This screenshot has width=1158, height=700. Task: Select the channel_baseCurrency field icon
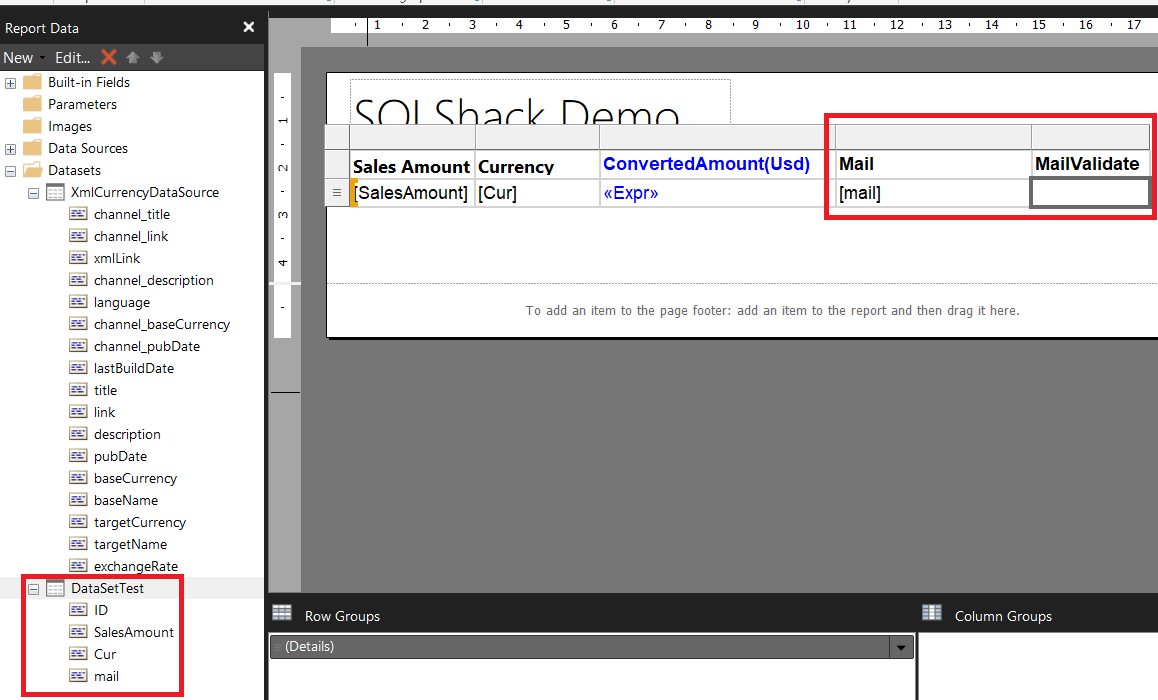[x=78, y=323]
